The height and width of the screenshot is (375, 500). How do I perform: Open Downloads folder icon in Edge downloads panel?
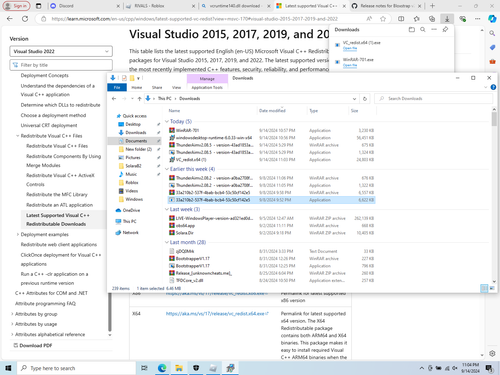(412, 30)
